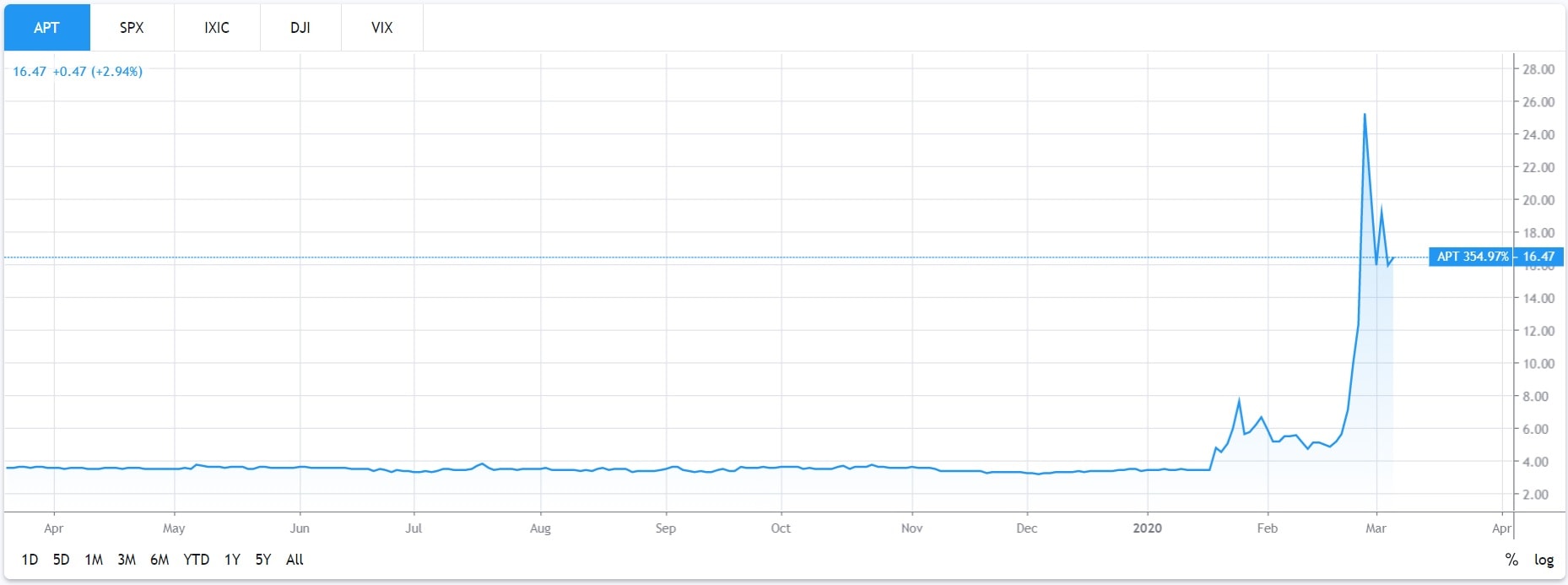Open the SPX index tab
Viewport: 1568px width, 585px height.
[132, 28]
